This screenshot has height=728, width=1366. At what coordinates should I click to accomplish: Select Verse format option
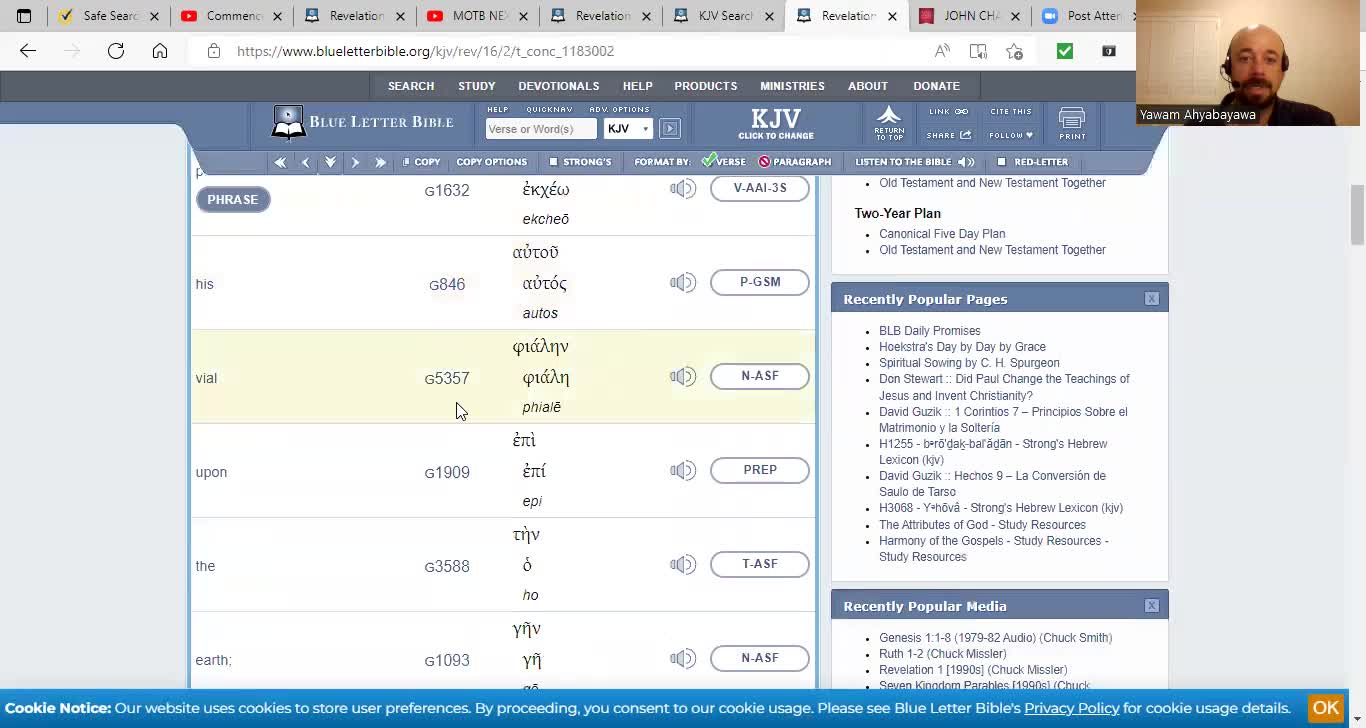724,162
